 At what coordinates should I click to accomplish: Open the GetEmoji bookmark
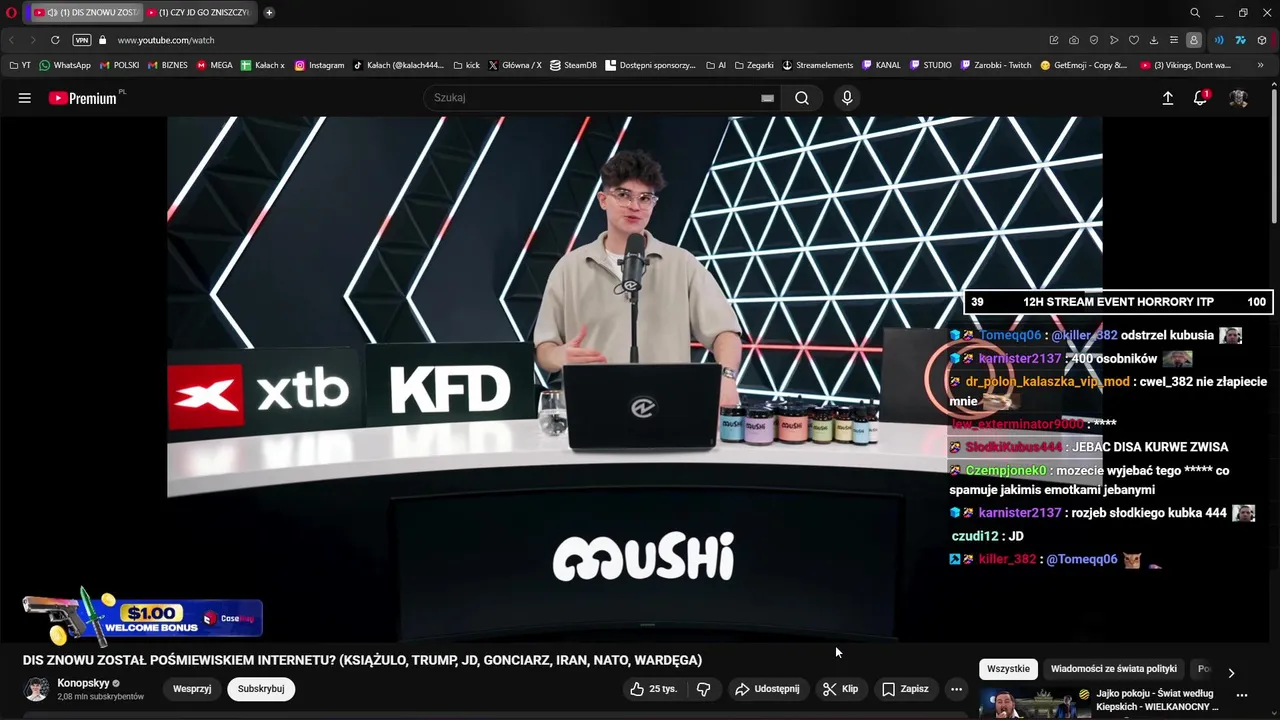click(1084, 65)
